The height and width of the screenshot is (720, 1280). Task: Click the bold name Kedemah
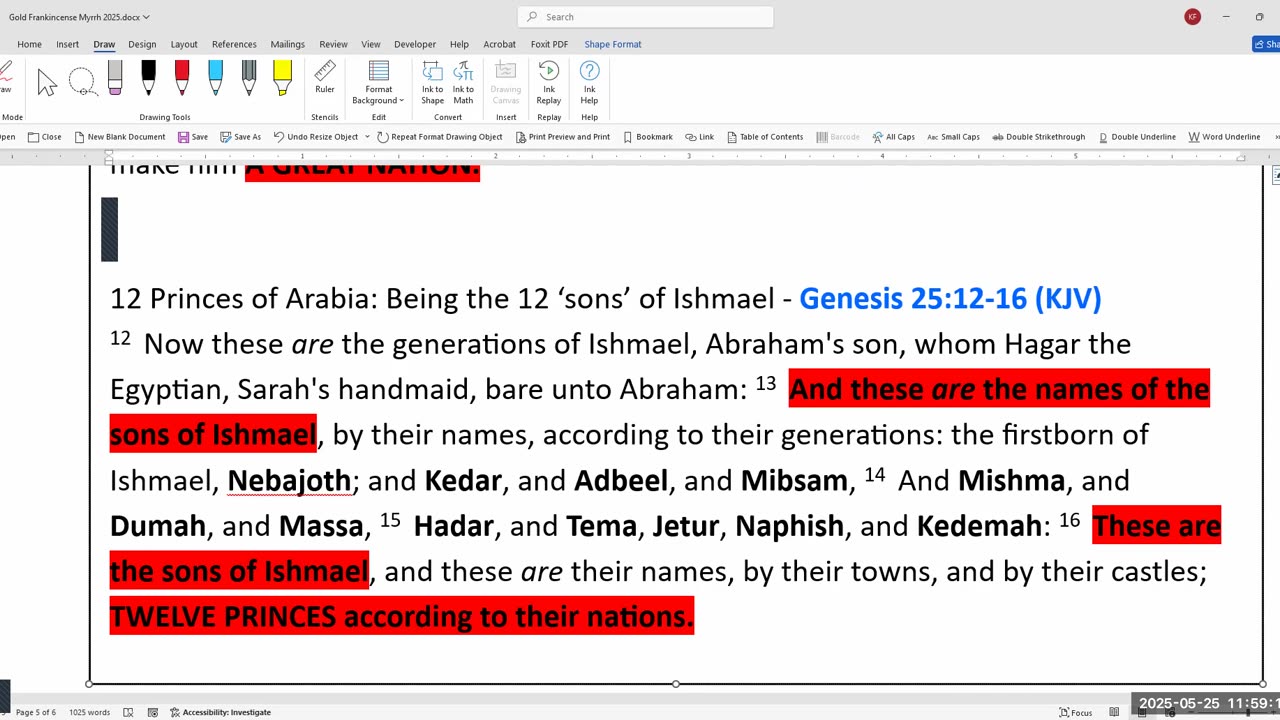click(x=978, y=526)
